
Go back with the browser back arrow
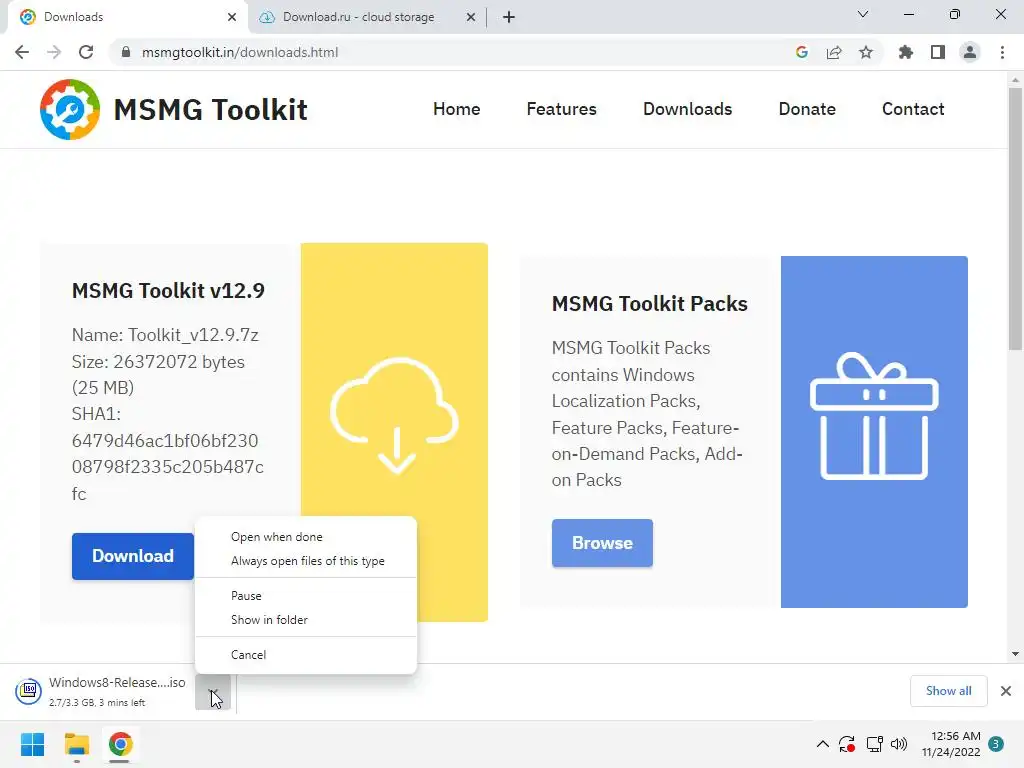point(22,52)
